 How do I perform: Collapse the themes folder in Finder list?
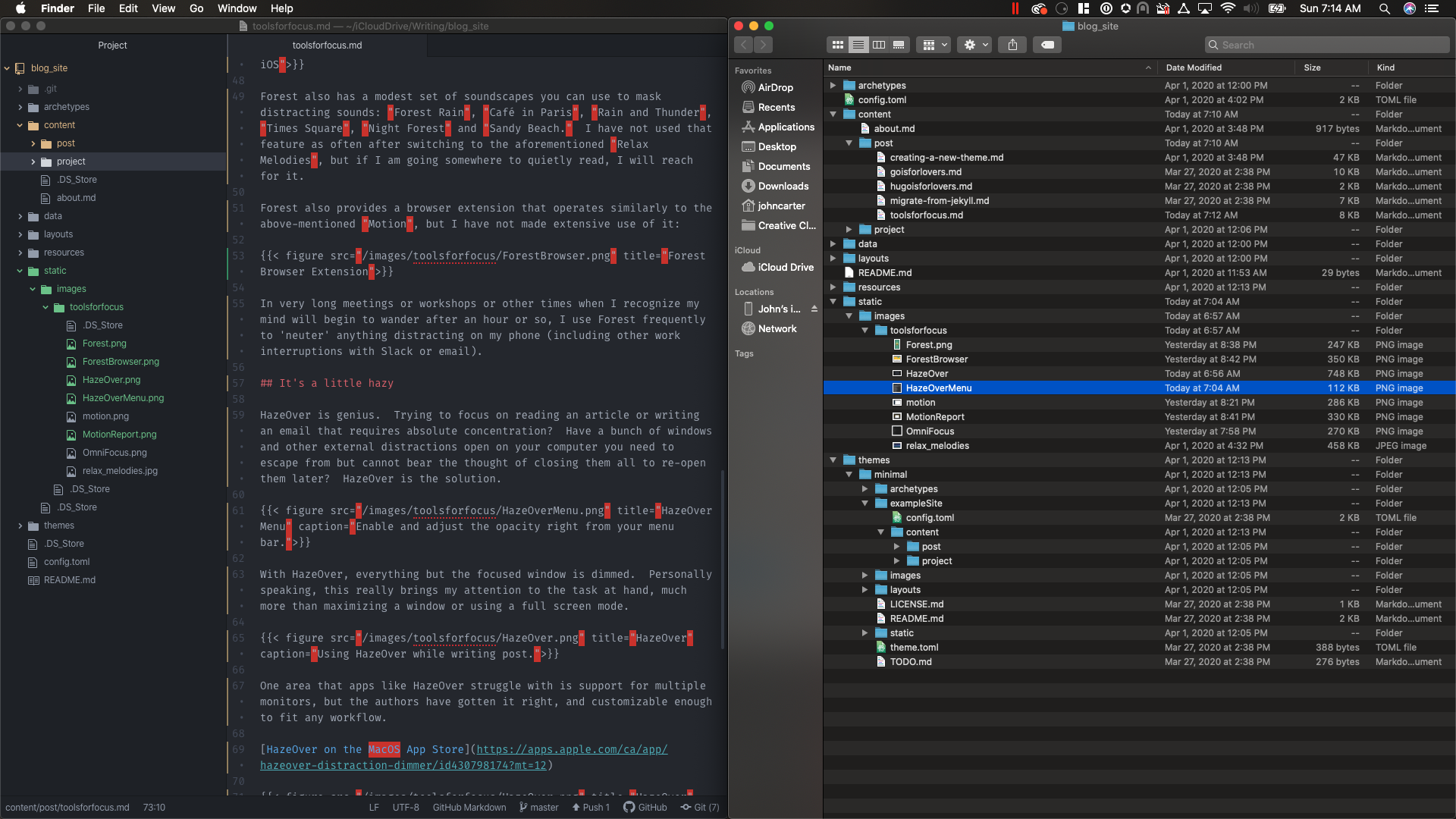pos(833,460)
